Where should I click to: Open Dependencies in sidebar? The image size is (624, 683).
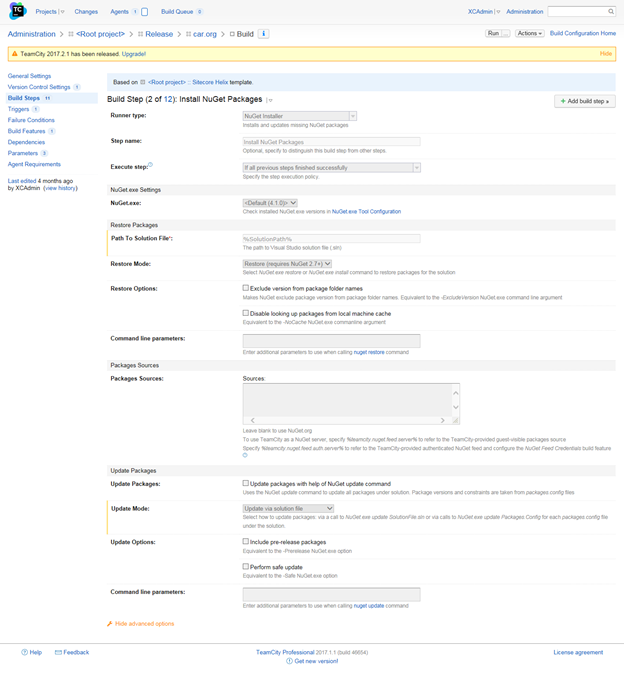pos(26,142)
